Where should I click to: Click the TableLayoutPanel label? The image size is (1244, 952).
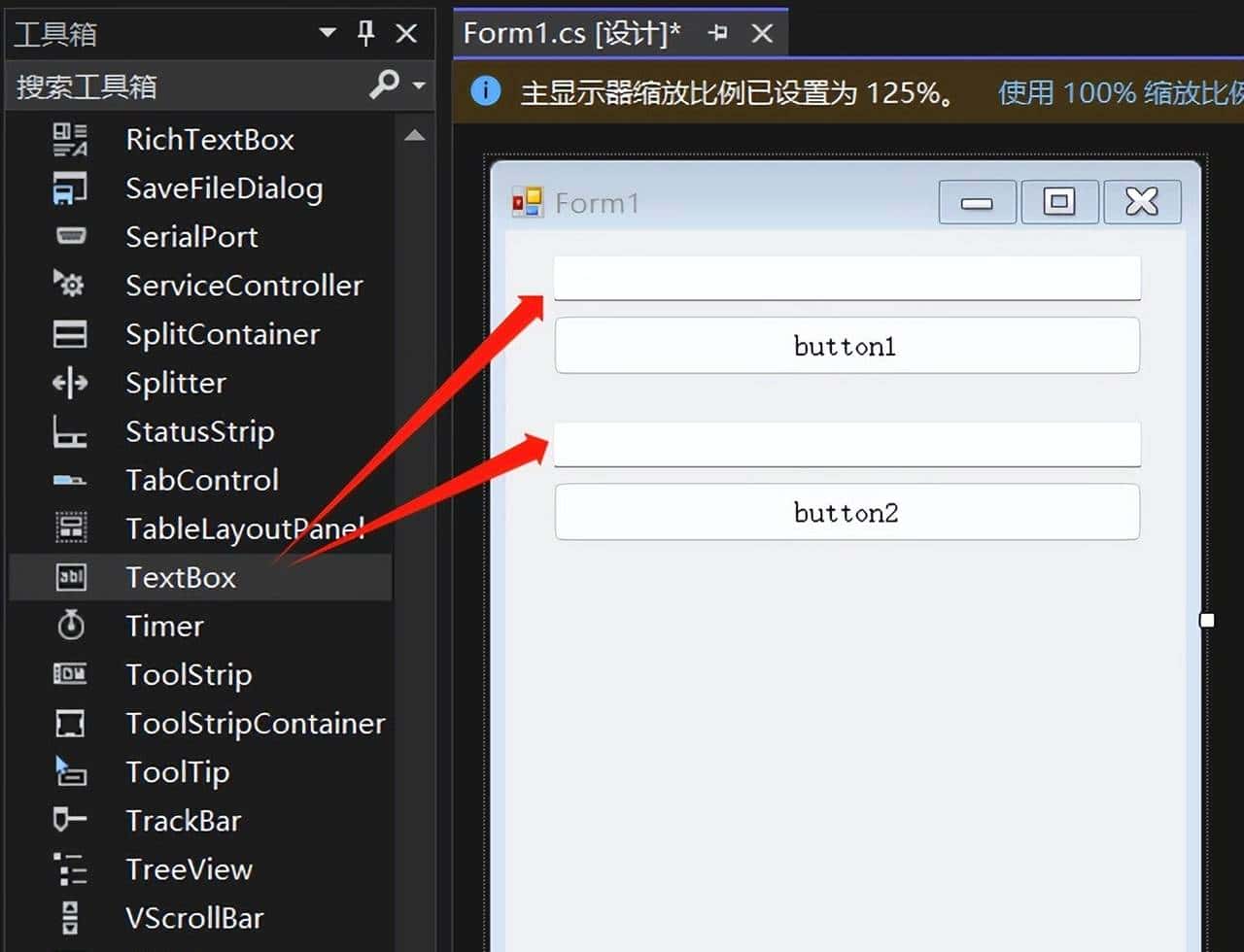[246, 528]
